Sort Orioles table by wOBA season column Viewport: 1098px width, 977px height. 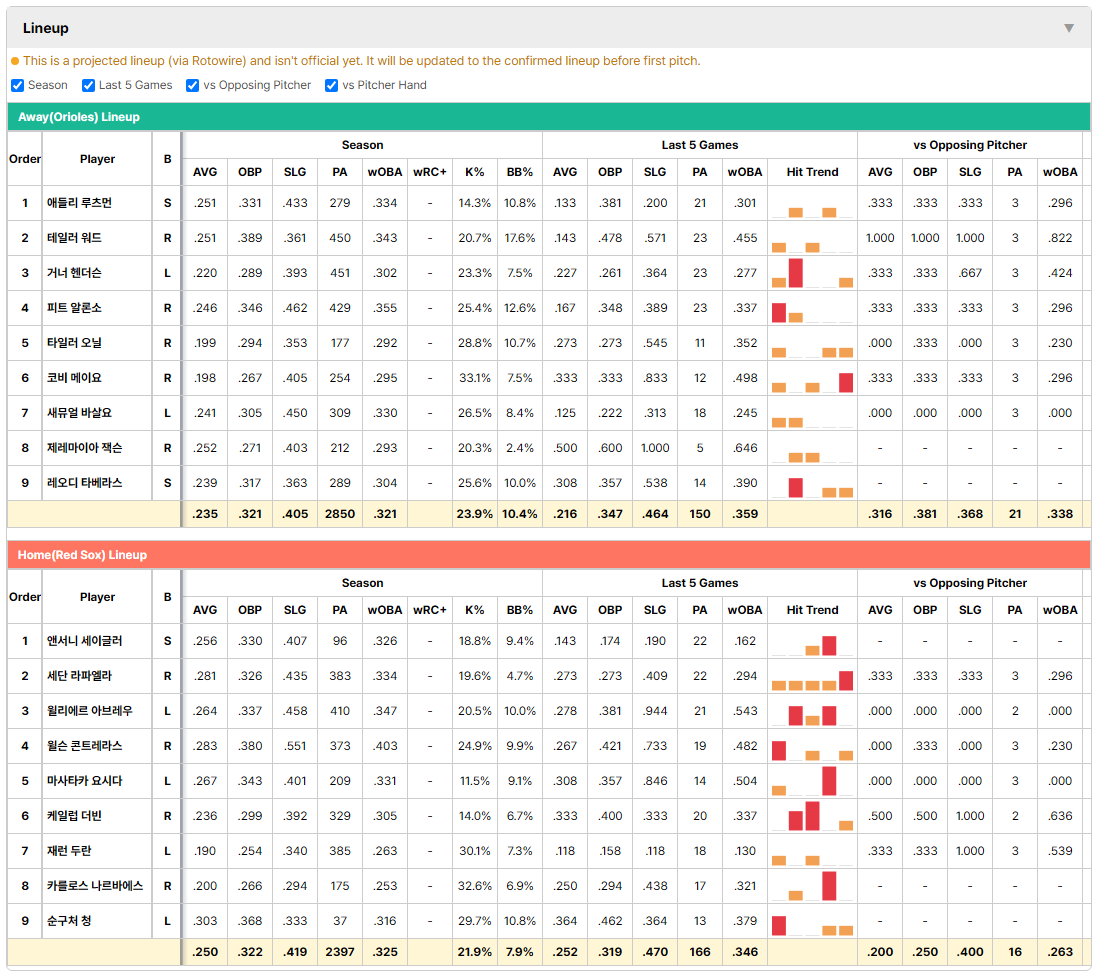[x=384, y=172]
